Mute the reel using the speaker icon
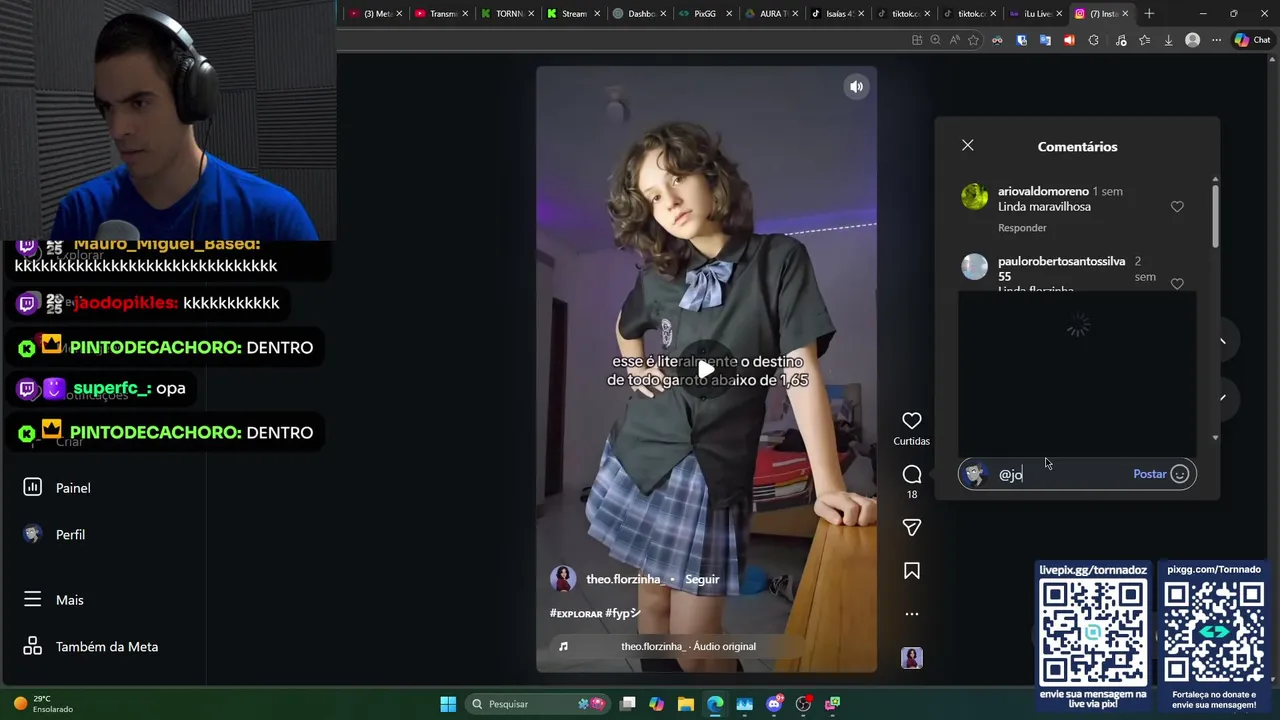The image size is (1280, 720). click(856, 87)
